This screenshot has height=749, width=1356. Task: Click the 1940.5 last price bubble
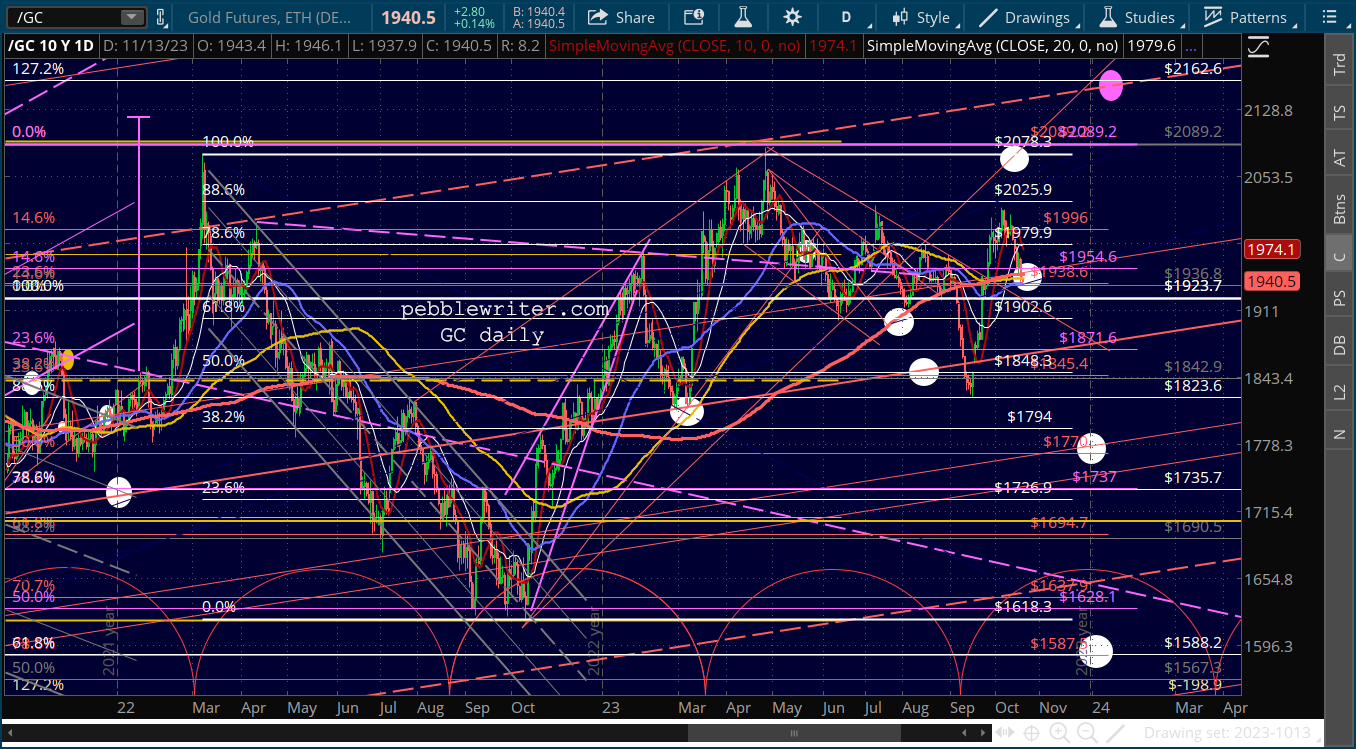[1270, 282]
